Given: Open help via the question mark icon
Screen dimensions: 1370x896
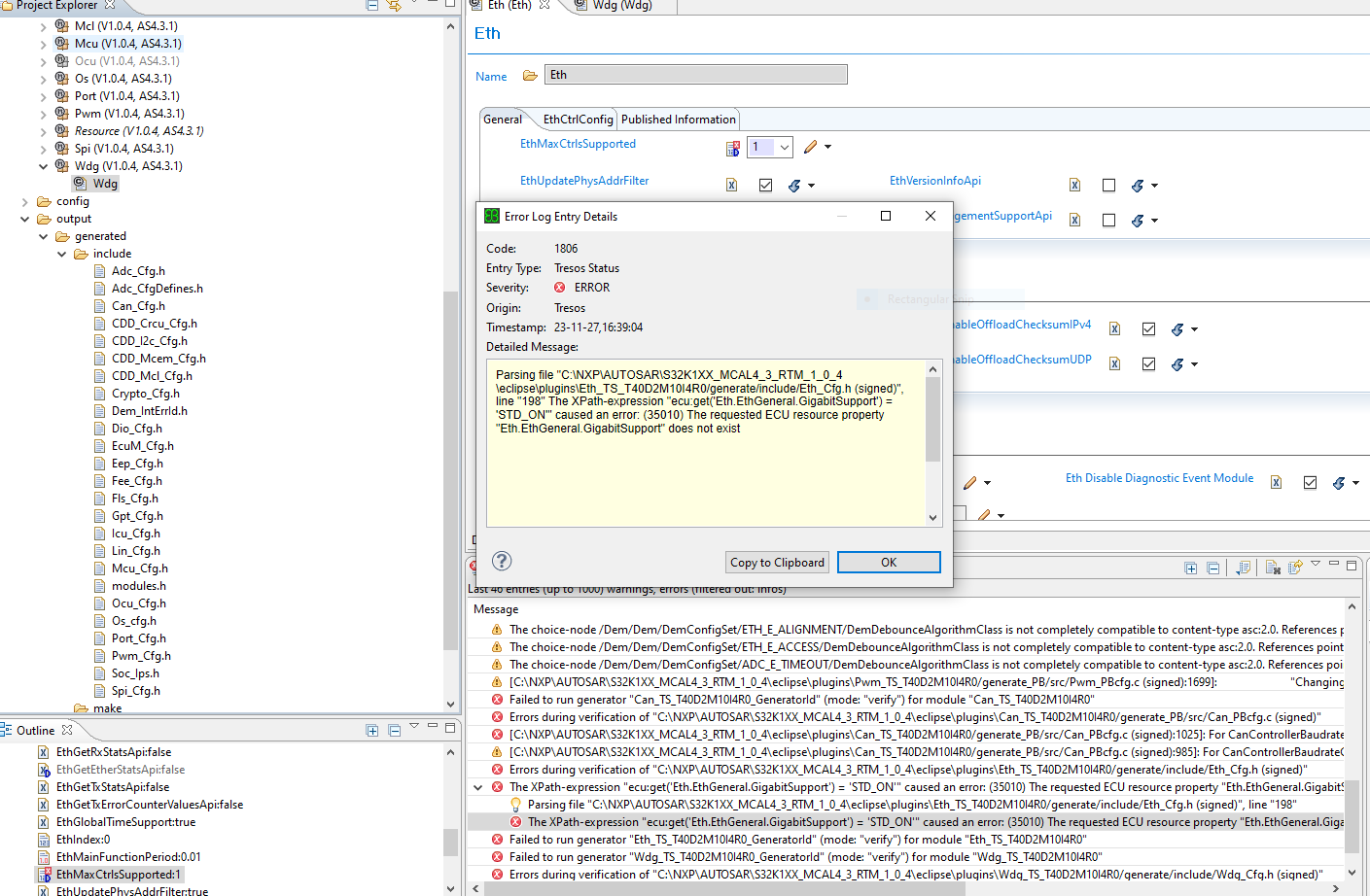Looking at the screenshot, I should point(502,562).
